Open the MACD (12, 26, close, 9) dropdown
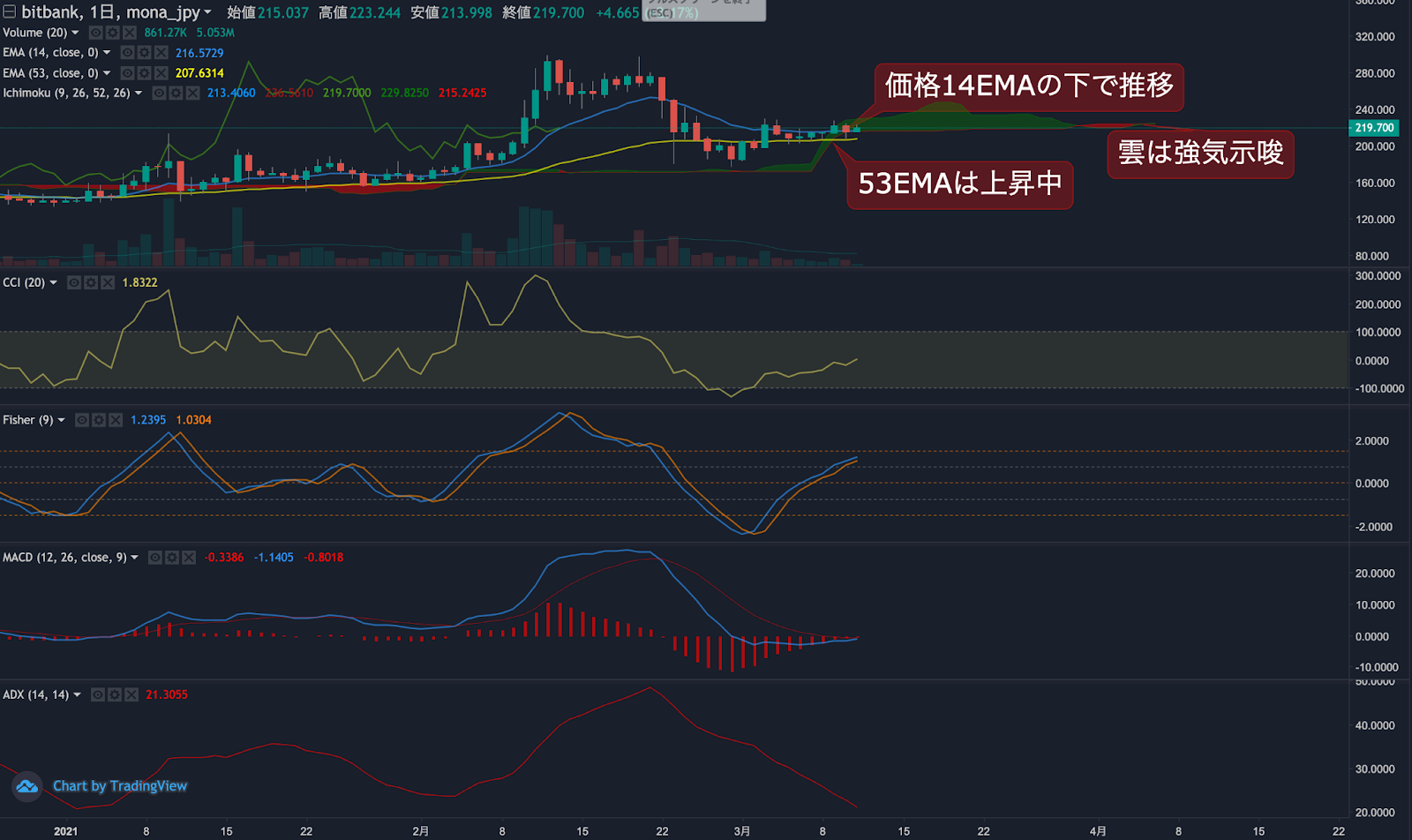Viewport: 1412px width, 840px height. (x=134, y=558)
